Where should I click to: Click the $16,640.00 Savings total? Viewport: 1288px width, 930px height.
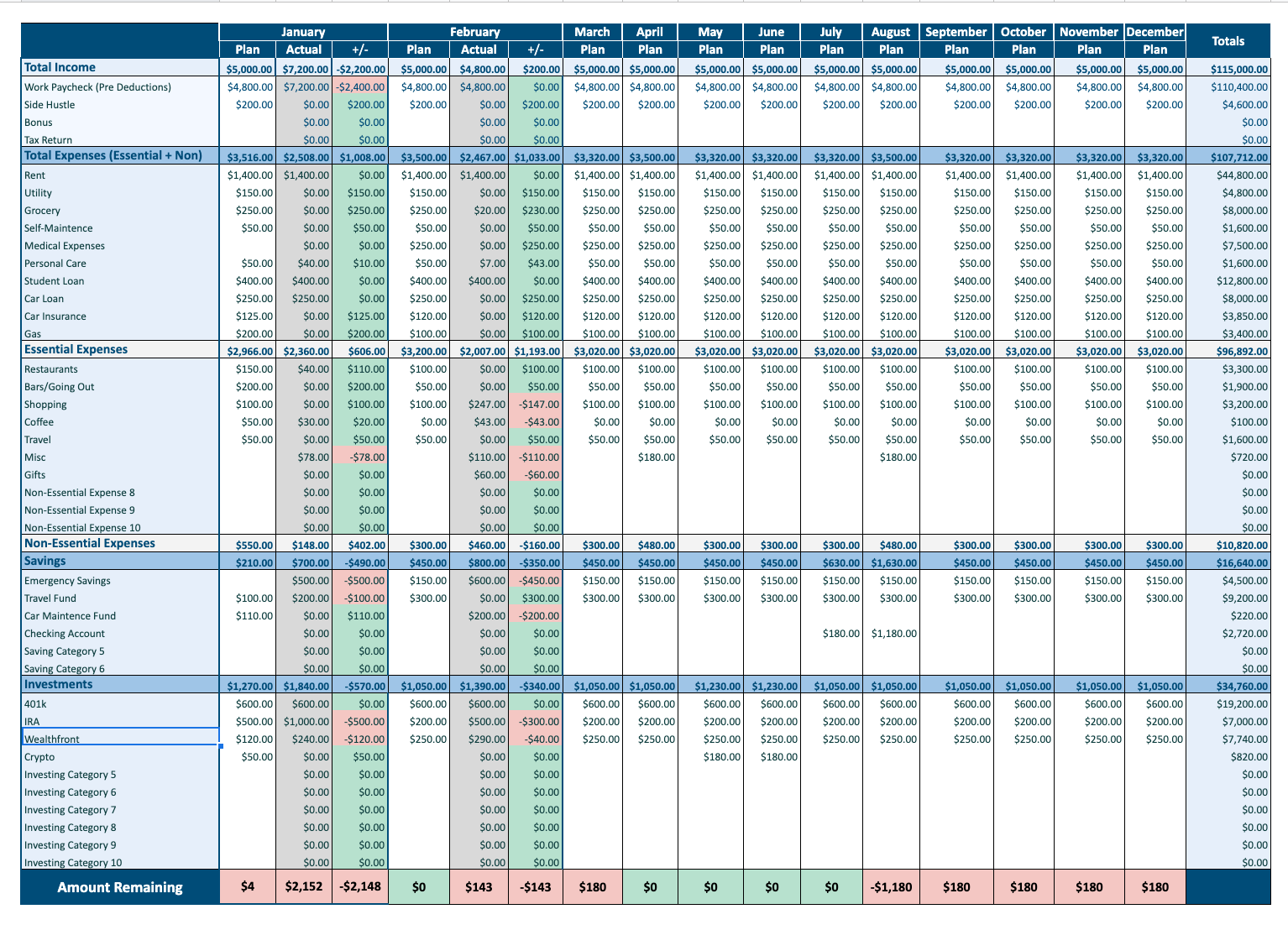click(1228, 563)
